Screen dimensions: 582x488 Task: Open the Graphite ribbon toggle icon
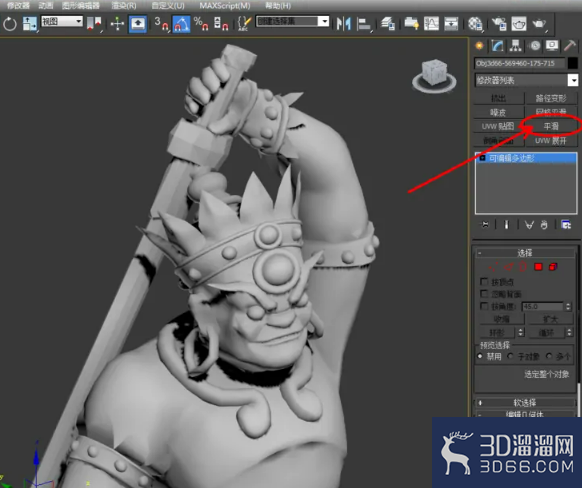411,24
